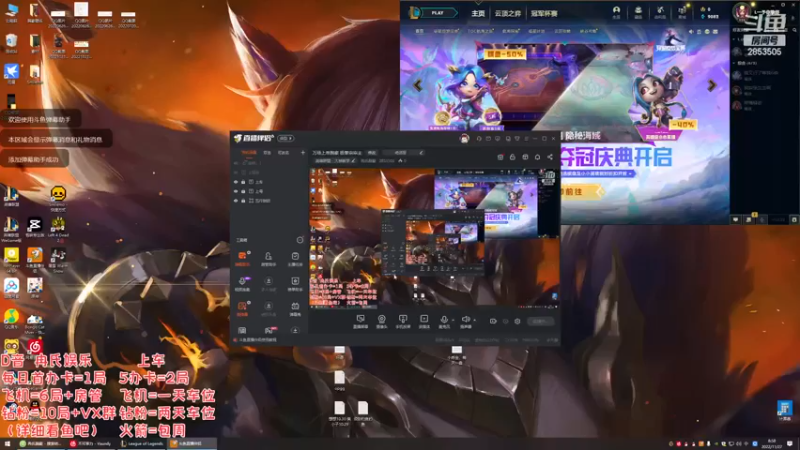Viewport: 800px width, 450px height.
Task: Toggle lock on first source row
Action: coord(243,182)
